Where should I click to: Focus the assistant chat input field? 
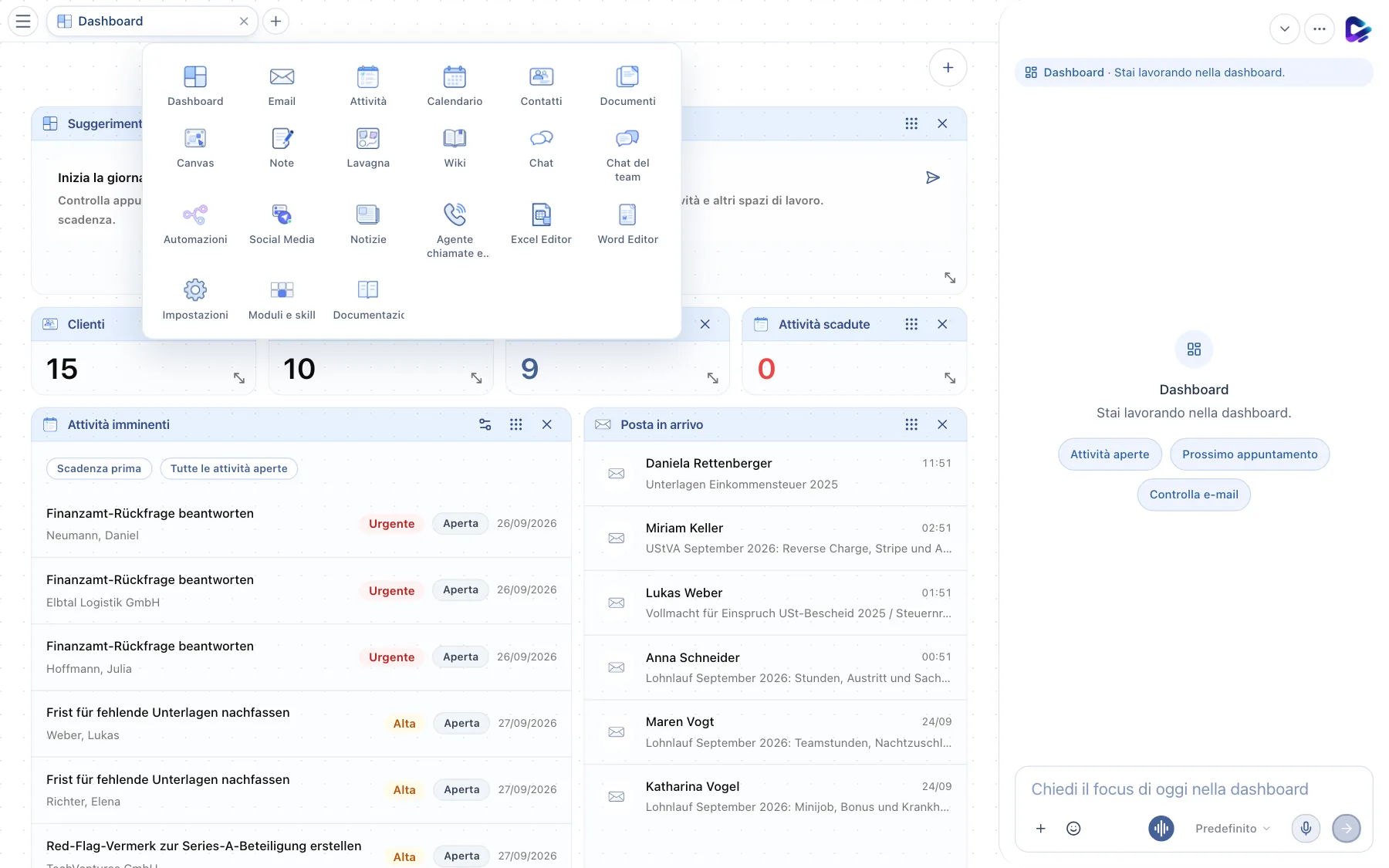(x=1193, y=789)
